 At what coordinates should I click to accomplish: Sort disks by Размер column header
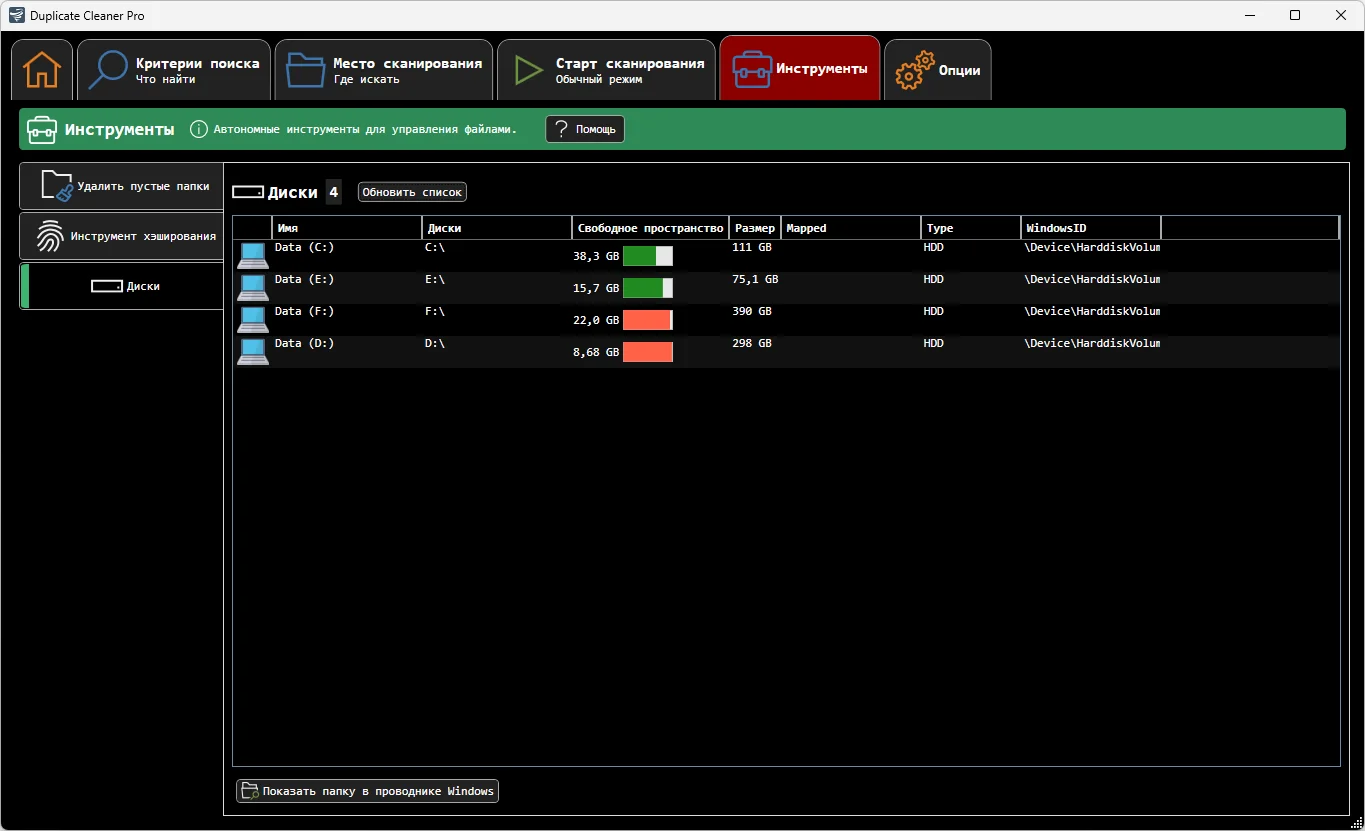tap(753, 228)
